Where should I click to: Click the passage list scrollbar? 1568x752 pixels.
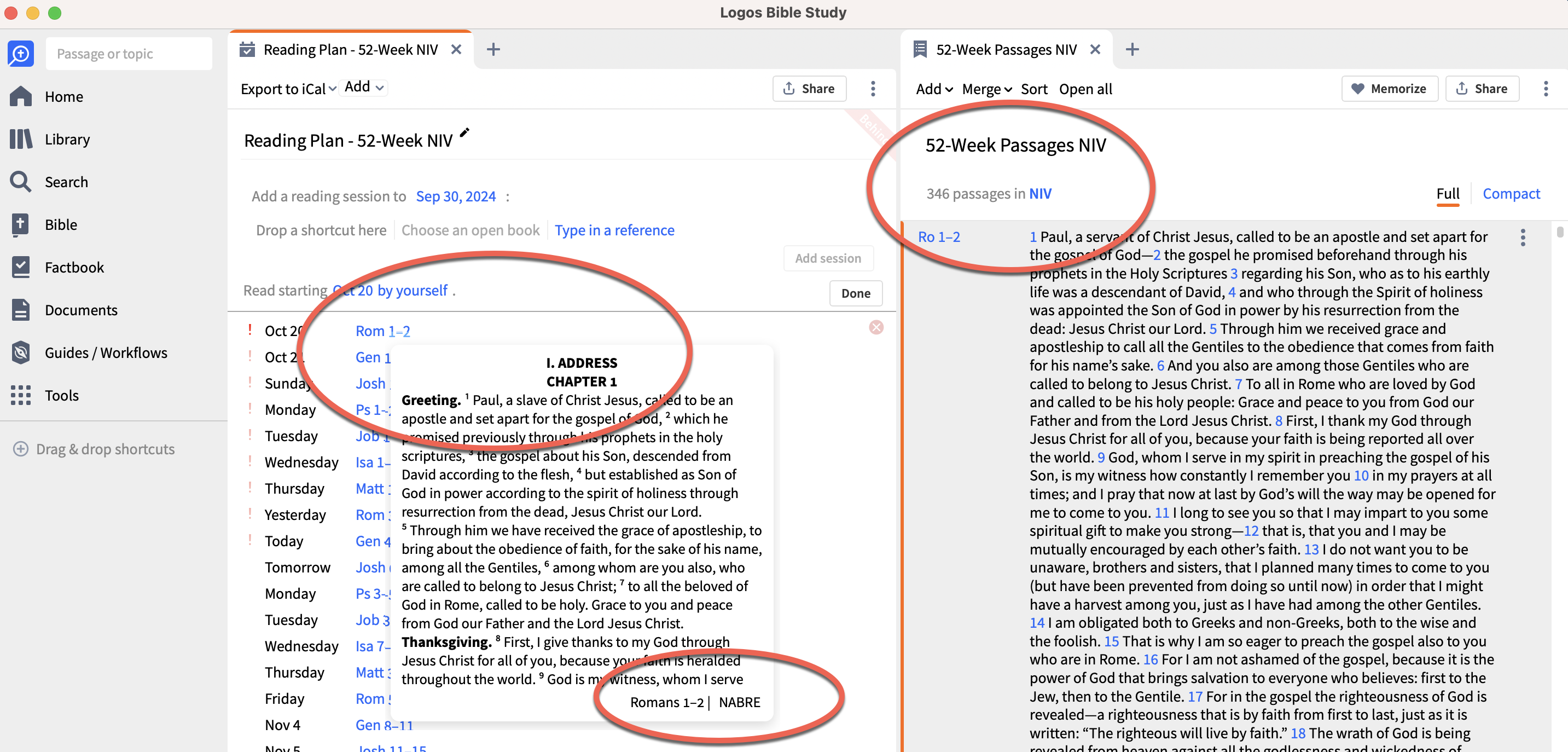1559,232
